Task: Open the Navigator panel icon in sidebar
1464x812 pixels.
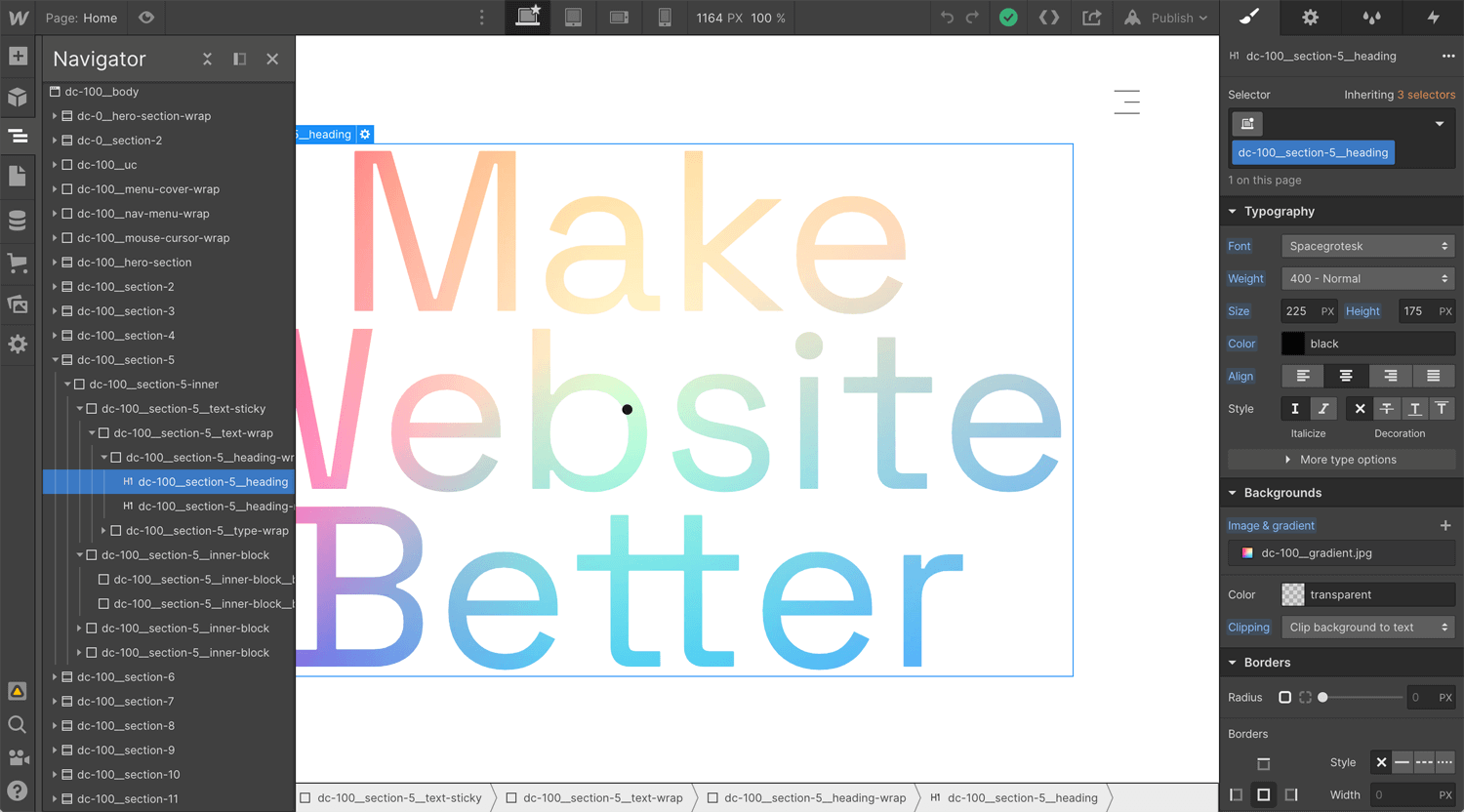Action: coord(18,136)
